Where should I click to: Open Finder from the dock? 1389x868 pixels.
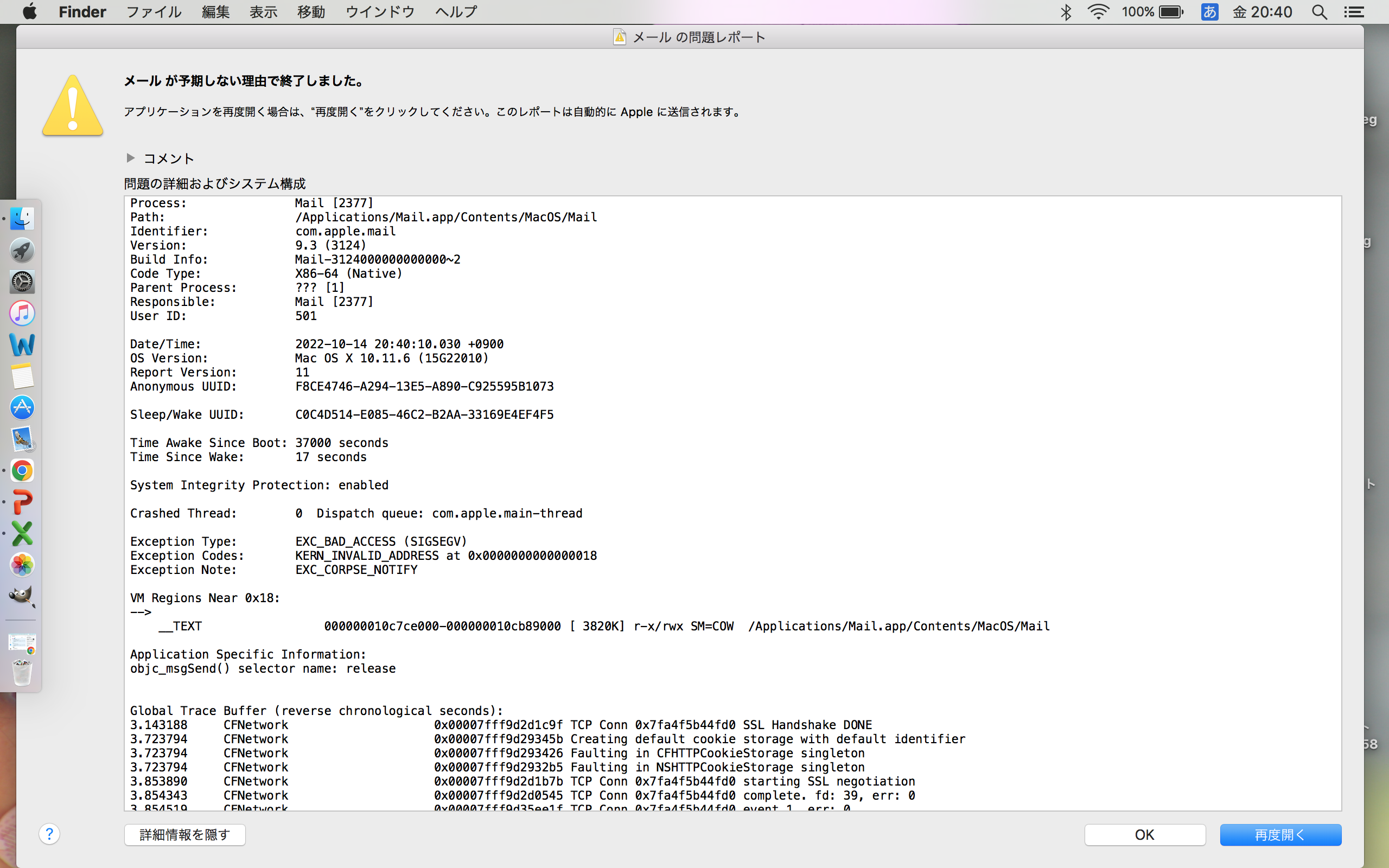coord(22,219)
